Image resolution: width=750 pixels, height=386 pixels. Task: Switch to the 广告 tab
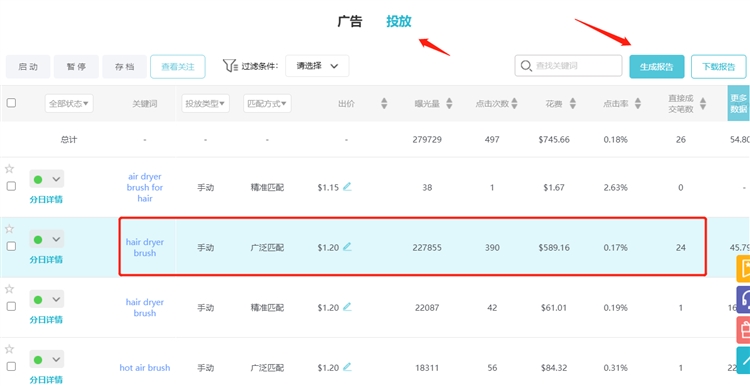(x=350, y=22)
